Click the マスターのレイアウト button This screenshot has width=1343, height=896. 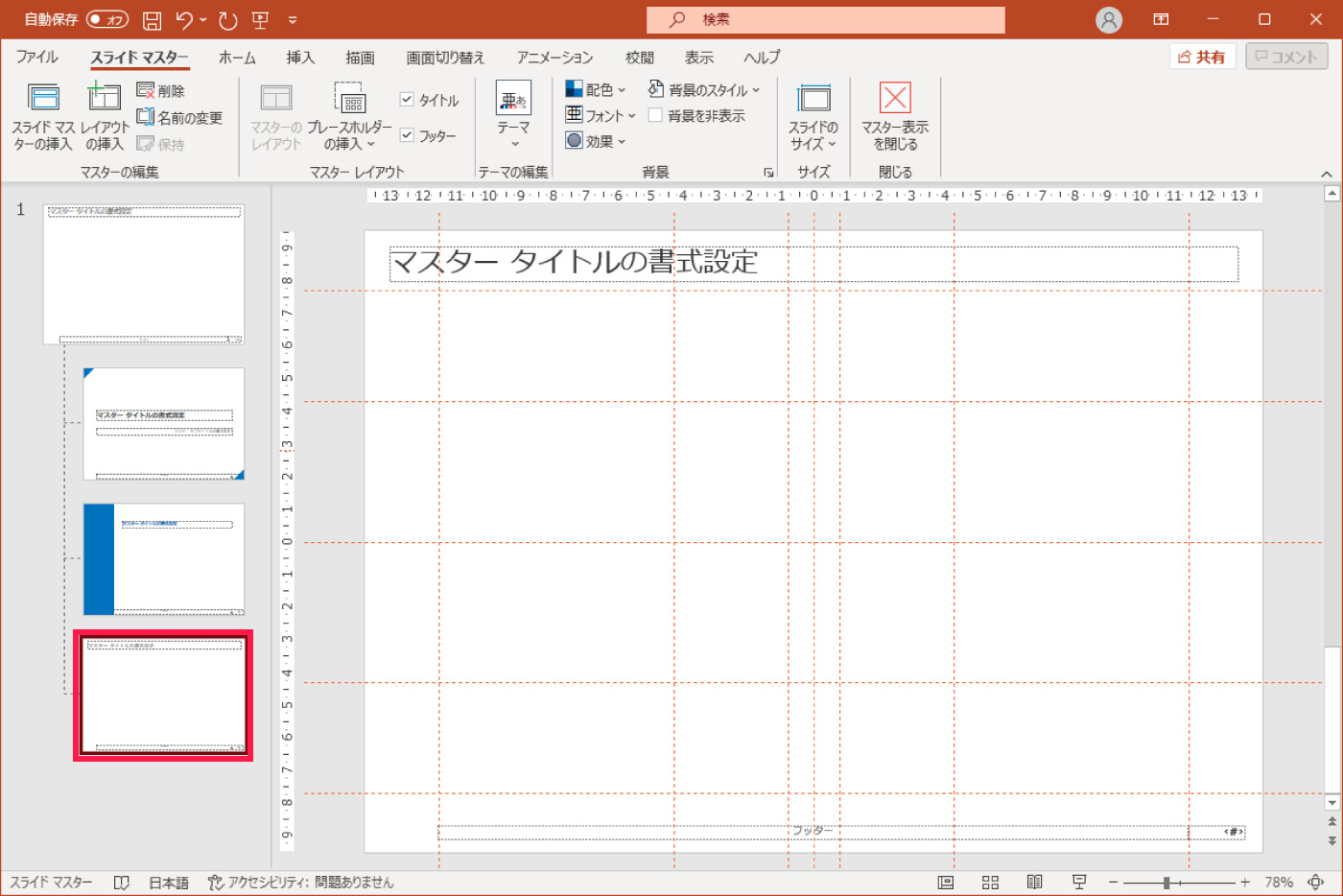276,116
